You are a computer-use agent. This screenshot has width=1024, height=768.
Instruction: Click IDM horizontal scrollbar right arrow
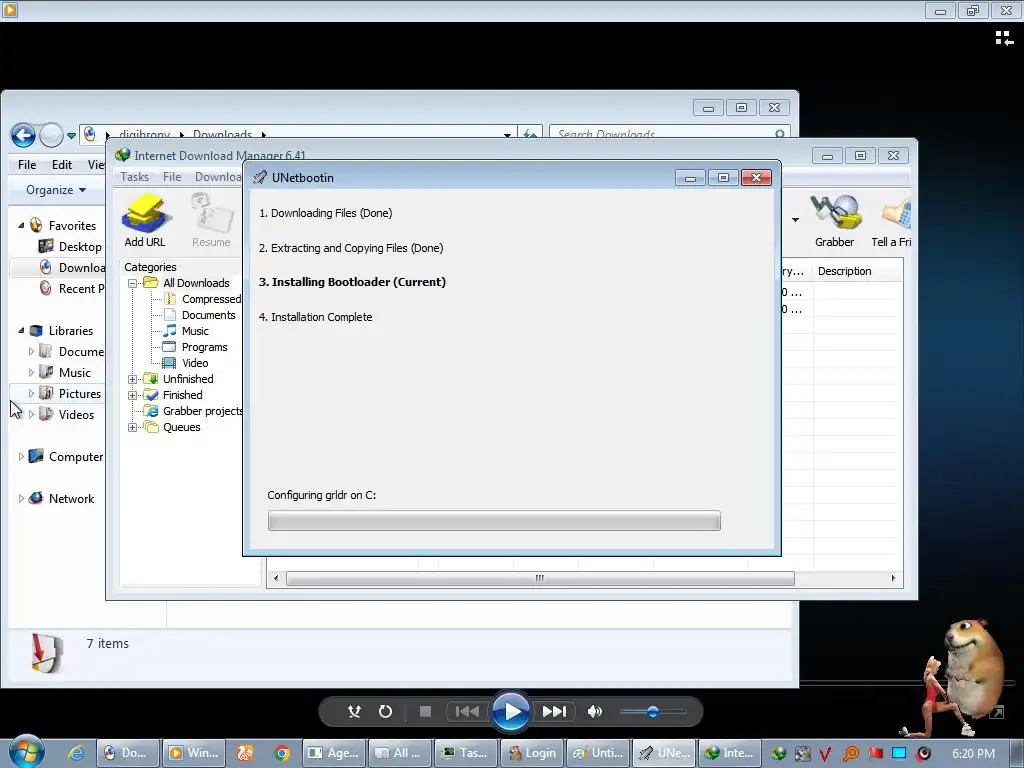coord(893,578)
